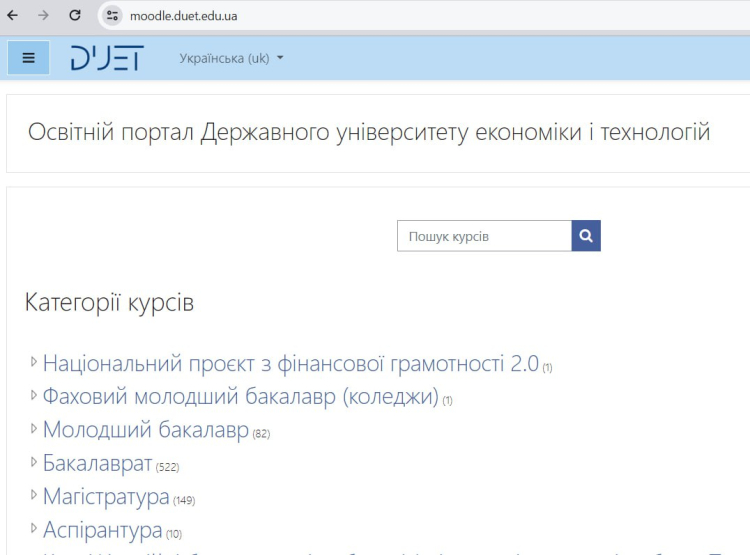Open the Магістратура course category
This screenshot has width=750, height=555.
106,497
